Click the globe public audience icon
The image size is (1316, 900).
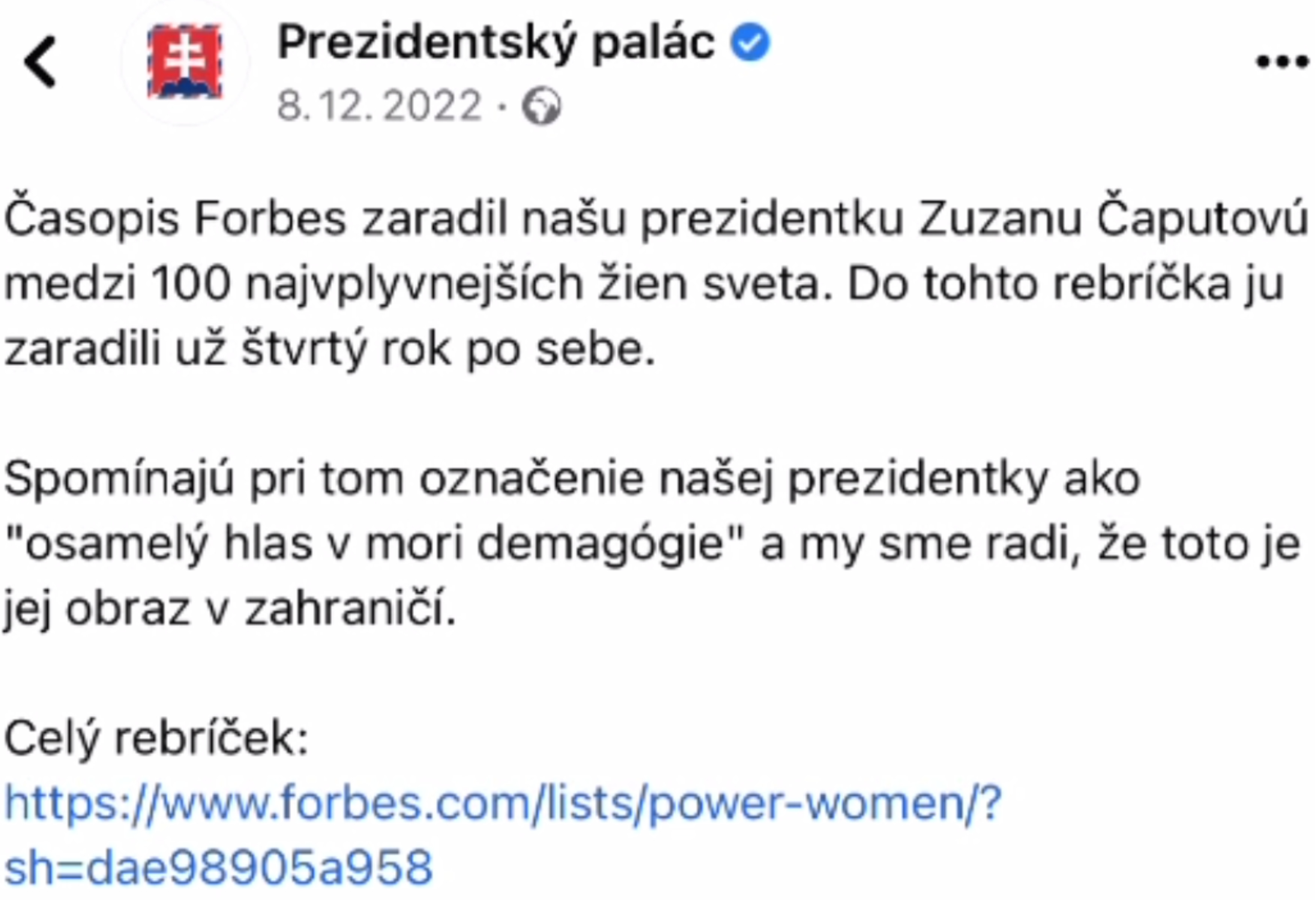[541, 106]
